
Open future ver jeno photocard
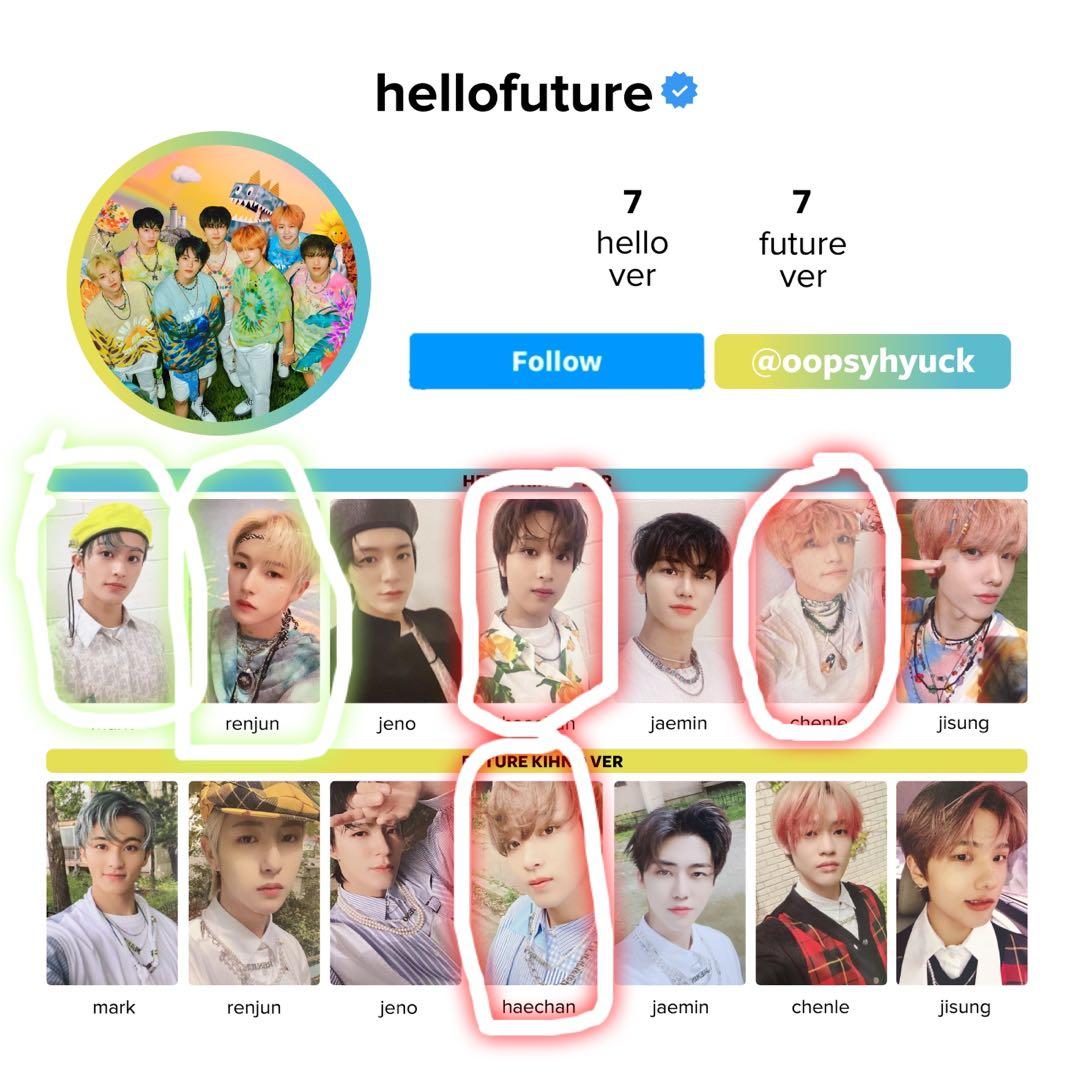coord(395,883)
